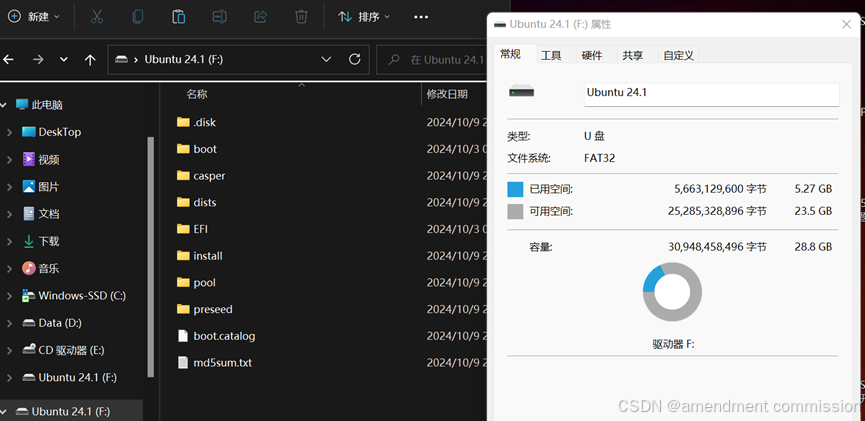Click the gray 可用空间 color swatch
Viewport: 865px width, 421px height.
[x=515, y=211]
